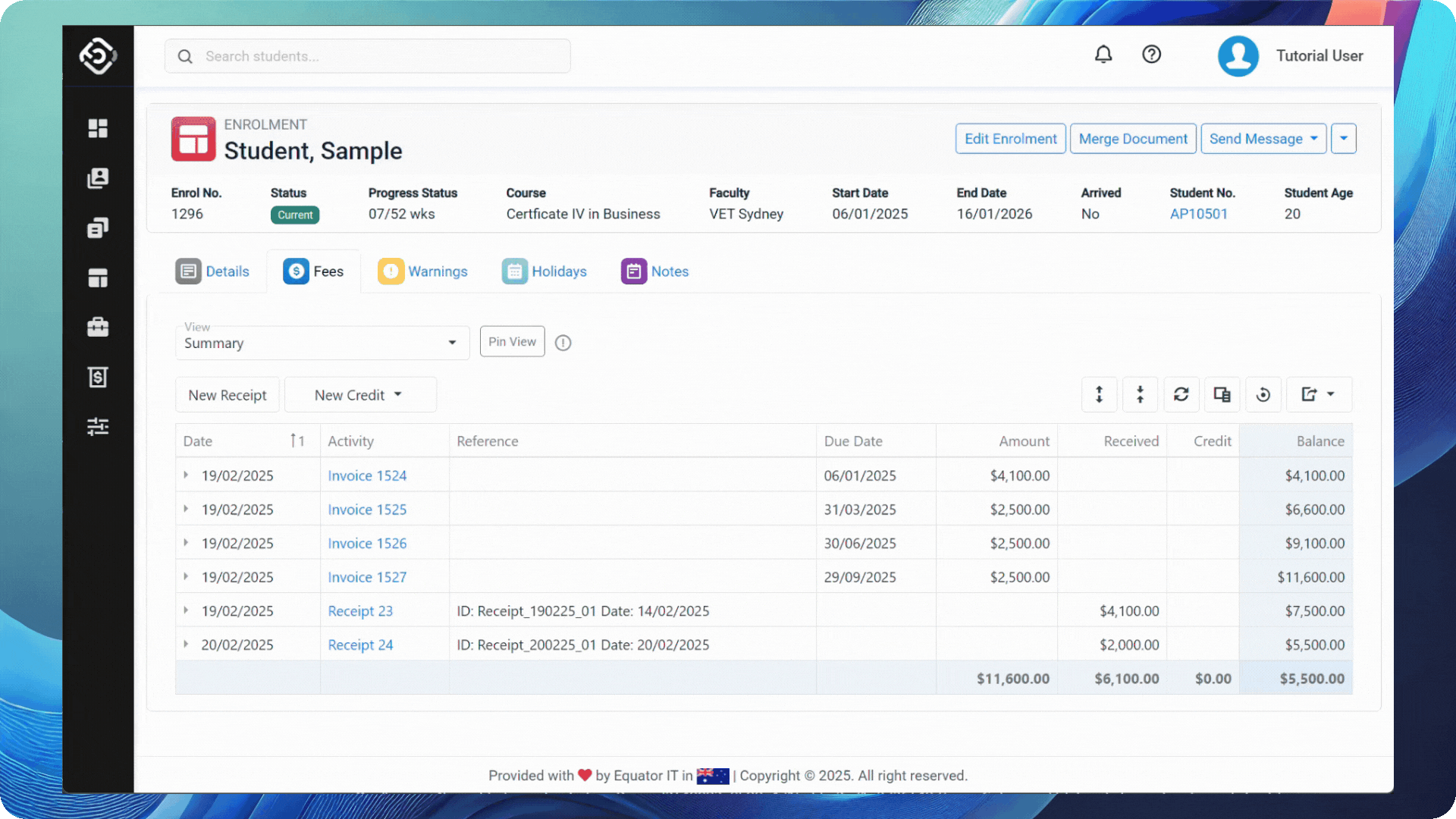The image size is (1456, 819).
Task: Click the copy grid data icon
Action: click(x=1222, y=394)
